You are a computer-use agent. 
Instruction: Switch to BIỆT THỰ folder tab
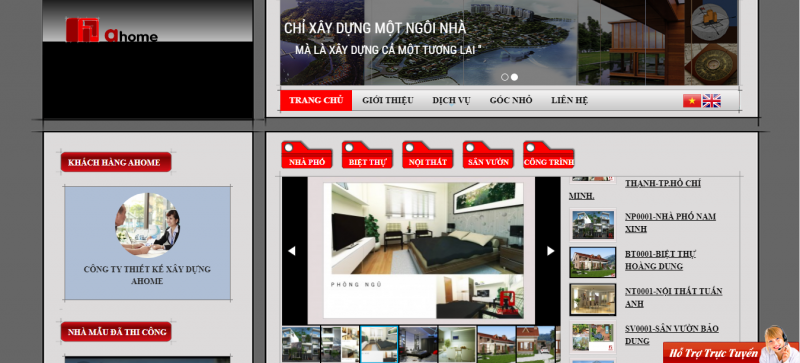point(367,155)
